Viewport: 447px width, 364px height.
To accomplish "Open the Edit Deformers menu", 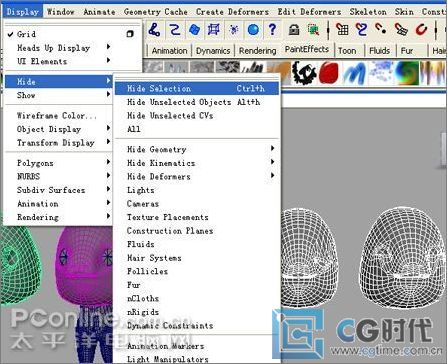I will click(x=309, y=12).
